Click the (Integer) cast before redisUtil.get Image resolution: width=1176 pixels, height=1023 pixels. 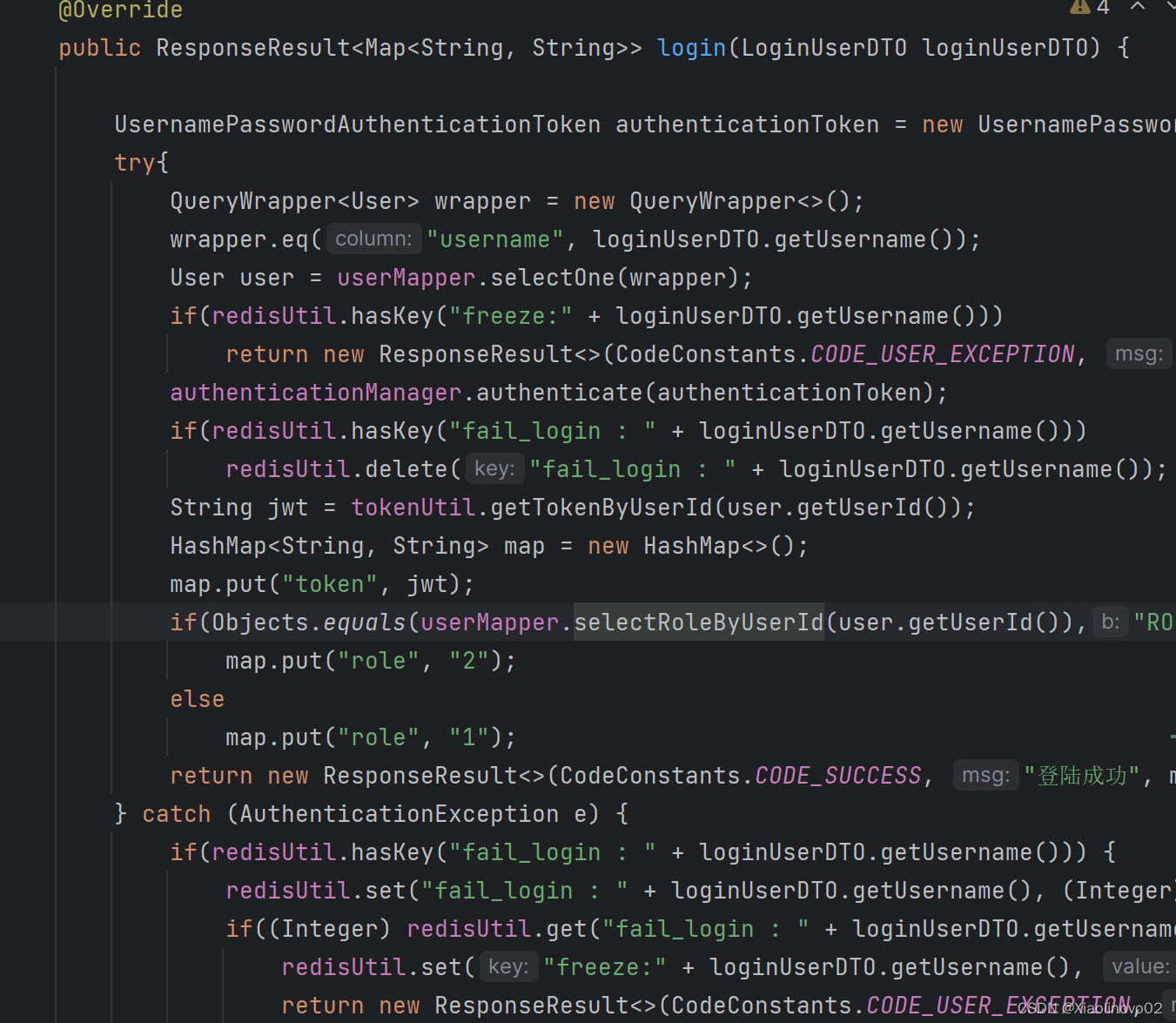pos(330,929)
